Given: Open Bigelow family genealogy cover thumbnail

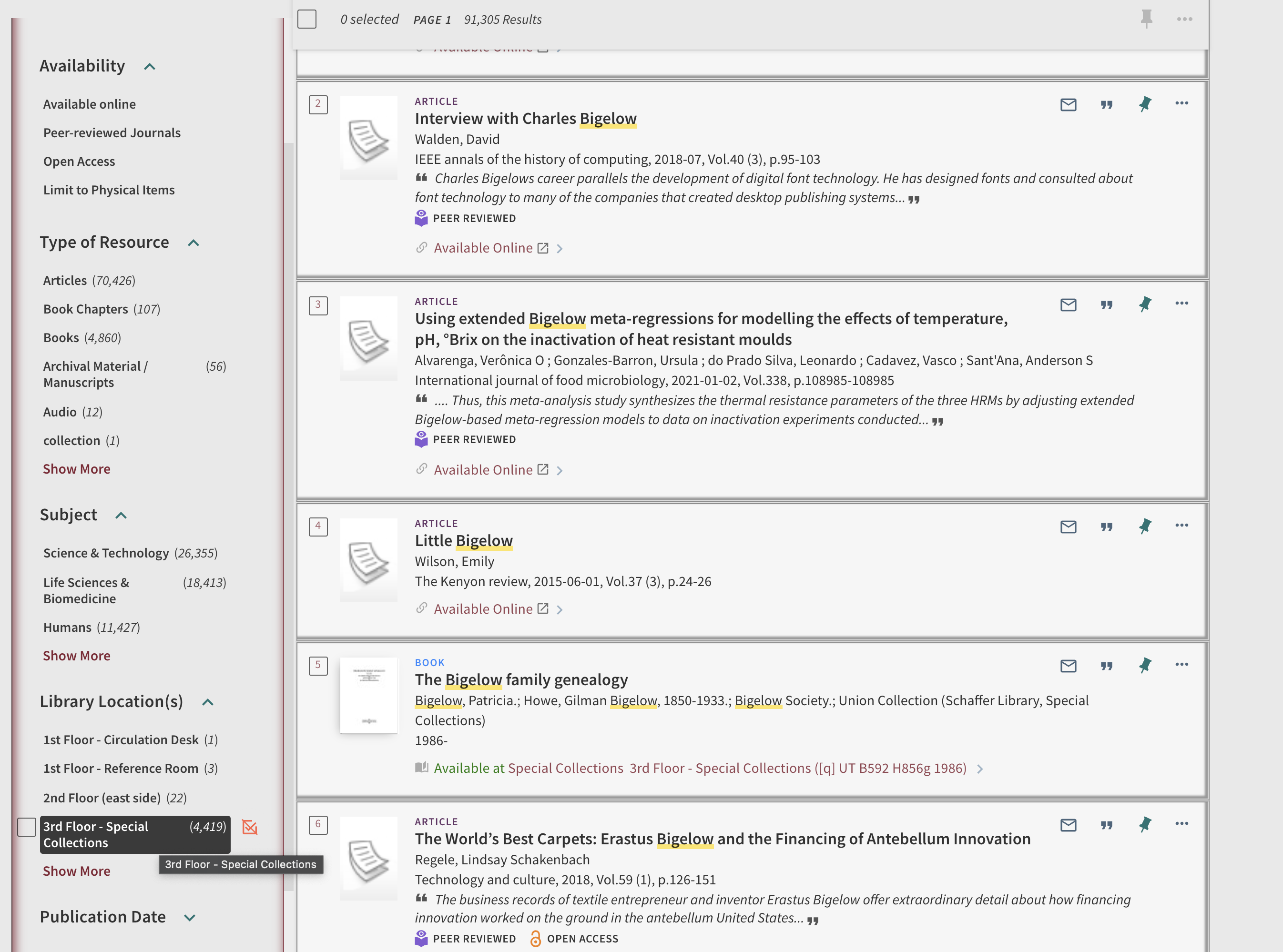Looking at the screenshot, I should click(x=368, y=695).
